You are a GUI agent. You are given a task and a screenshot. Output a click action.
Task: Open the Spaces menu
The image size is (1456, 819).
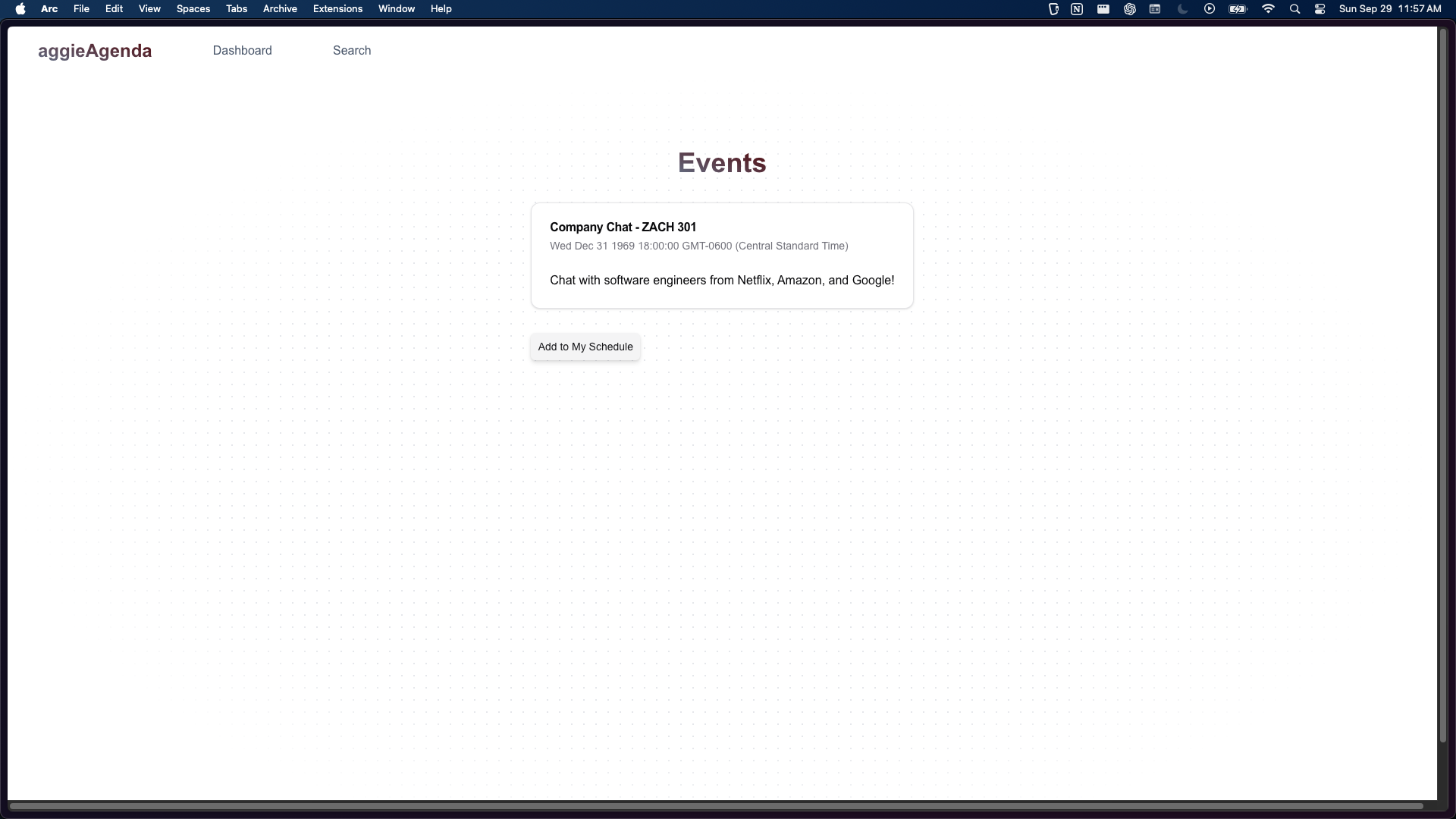pyautogui.click(x=193, y=9)
